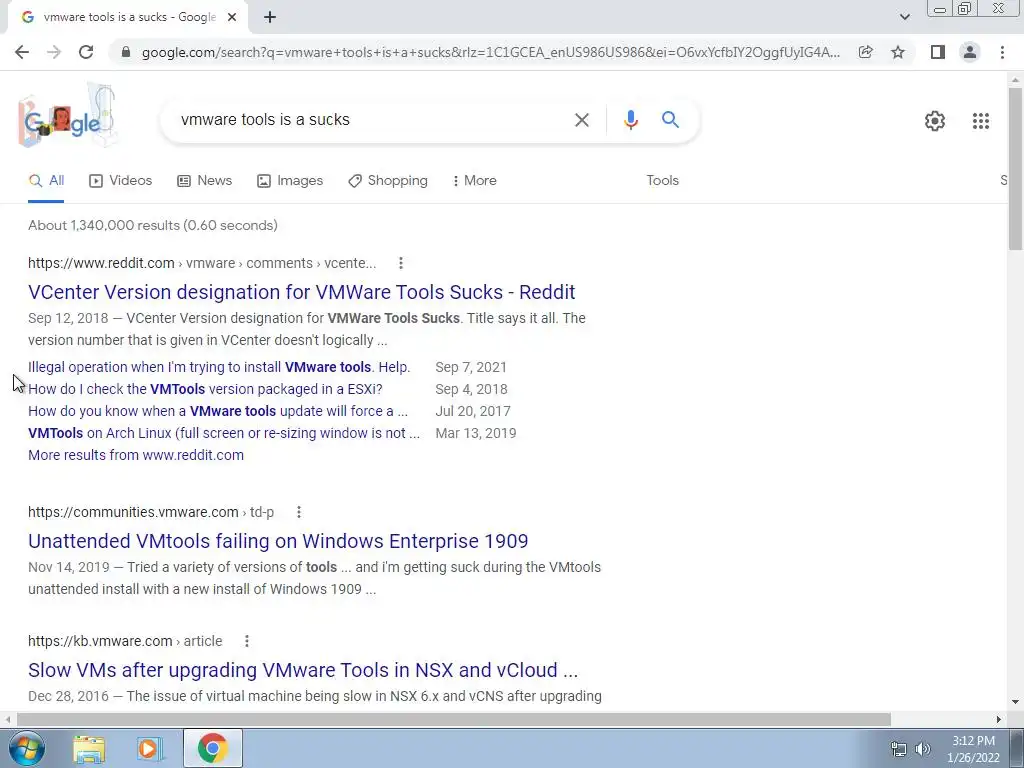Screen dimensions: 1024x768
Task: Select the All results tab
Action: click(x=46, y=181)
